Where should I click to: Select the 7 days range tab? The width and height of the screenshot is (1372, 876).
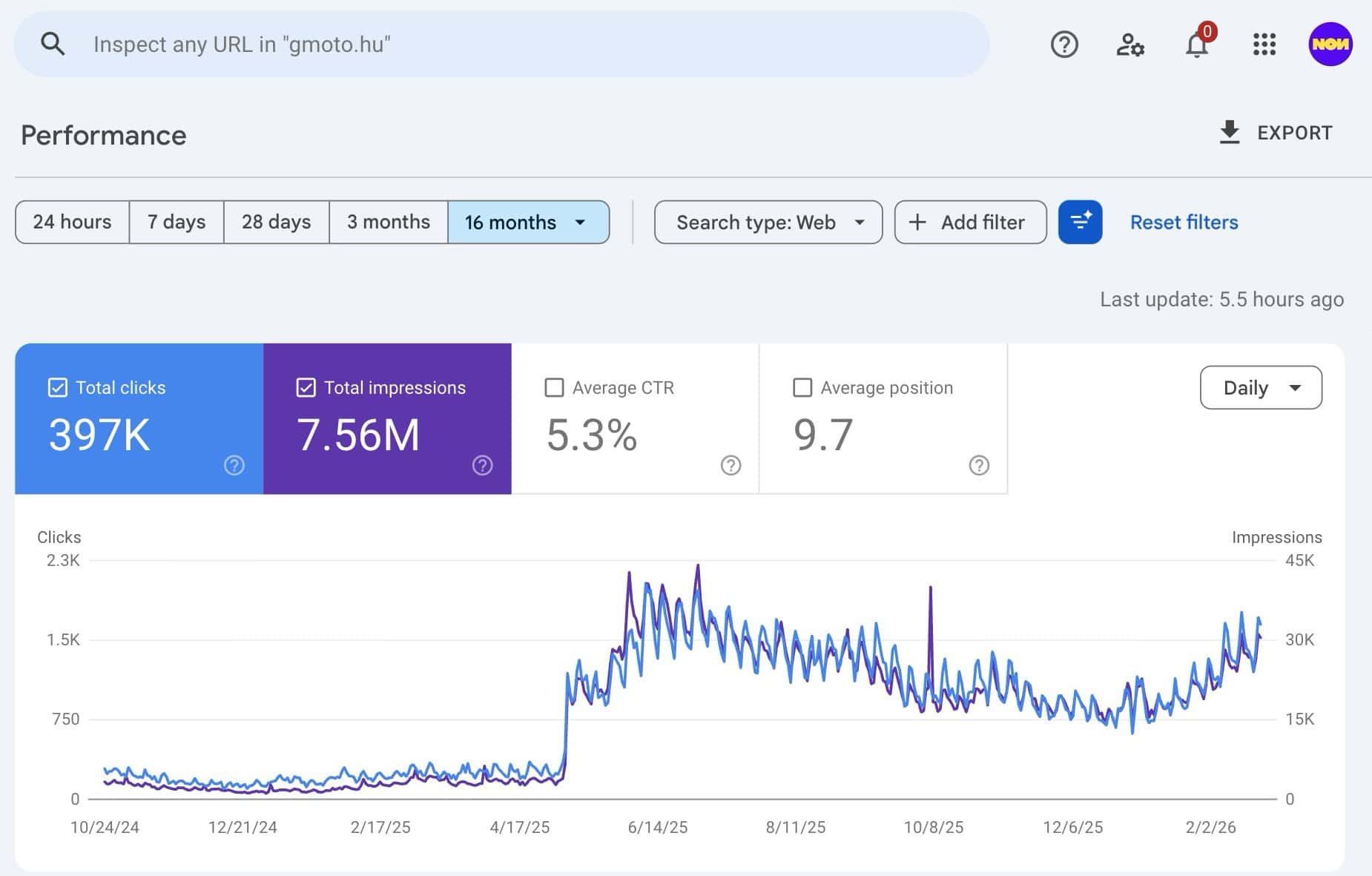(x=177, y=222)
